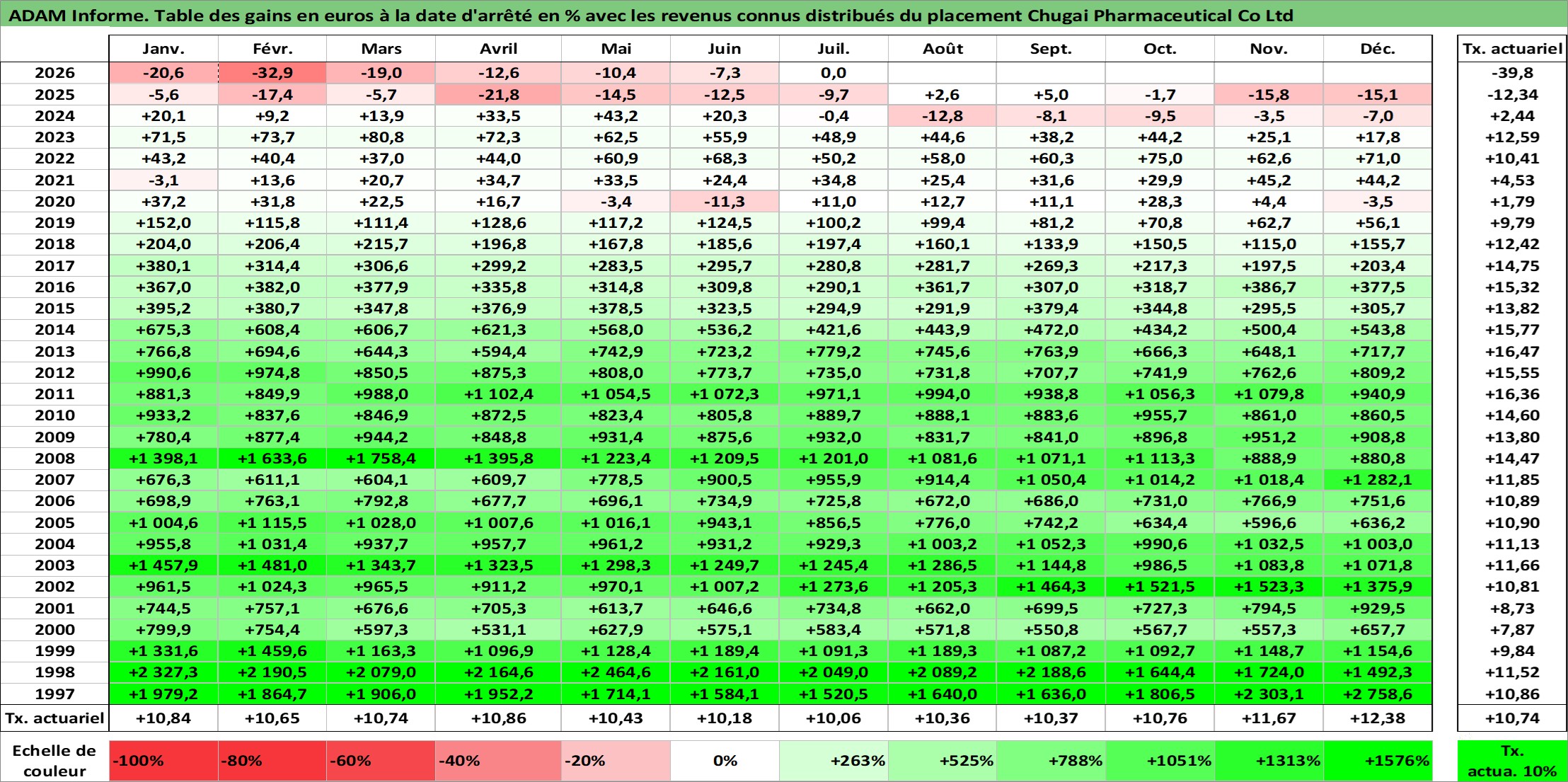Select the 'Tx. actuariel' row label at bottom left
The image size is (1568, 782).
(x=54, y=718)
